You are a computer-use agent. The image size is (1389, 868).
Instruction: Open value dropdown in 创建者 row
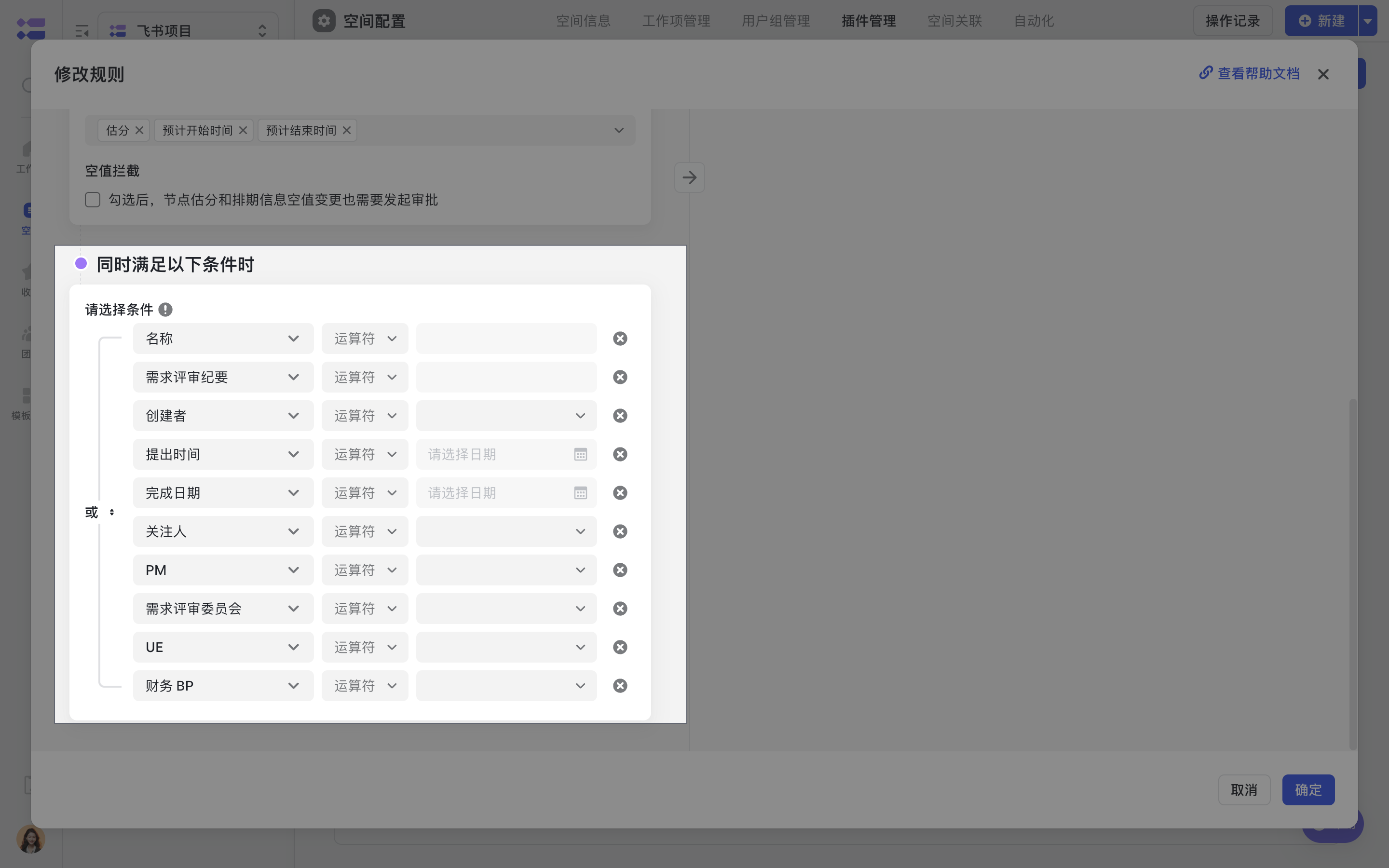(x=506, y=416)
